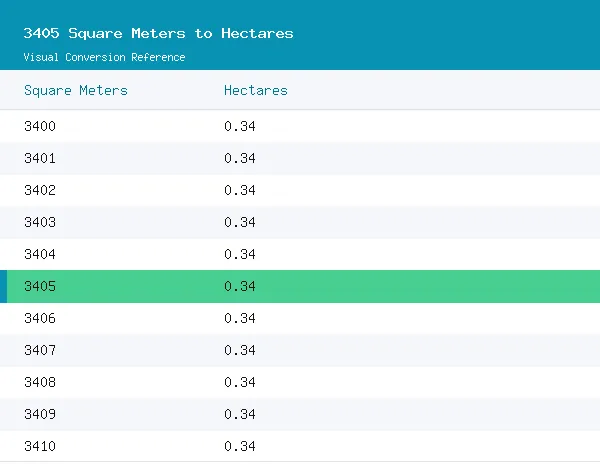Select the 3402 square meters cell

pos(40,190)
